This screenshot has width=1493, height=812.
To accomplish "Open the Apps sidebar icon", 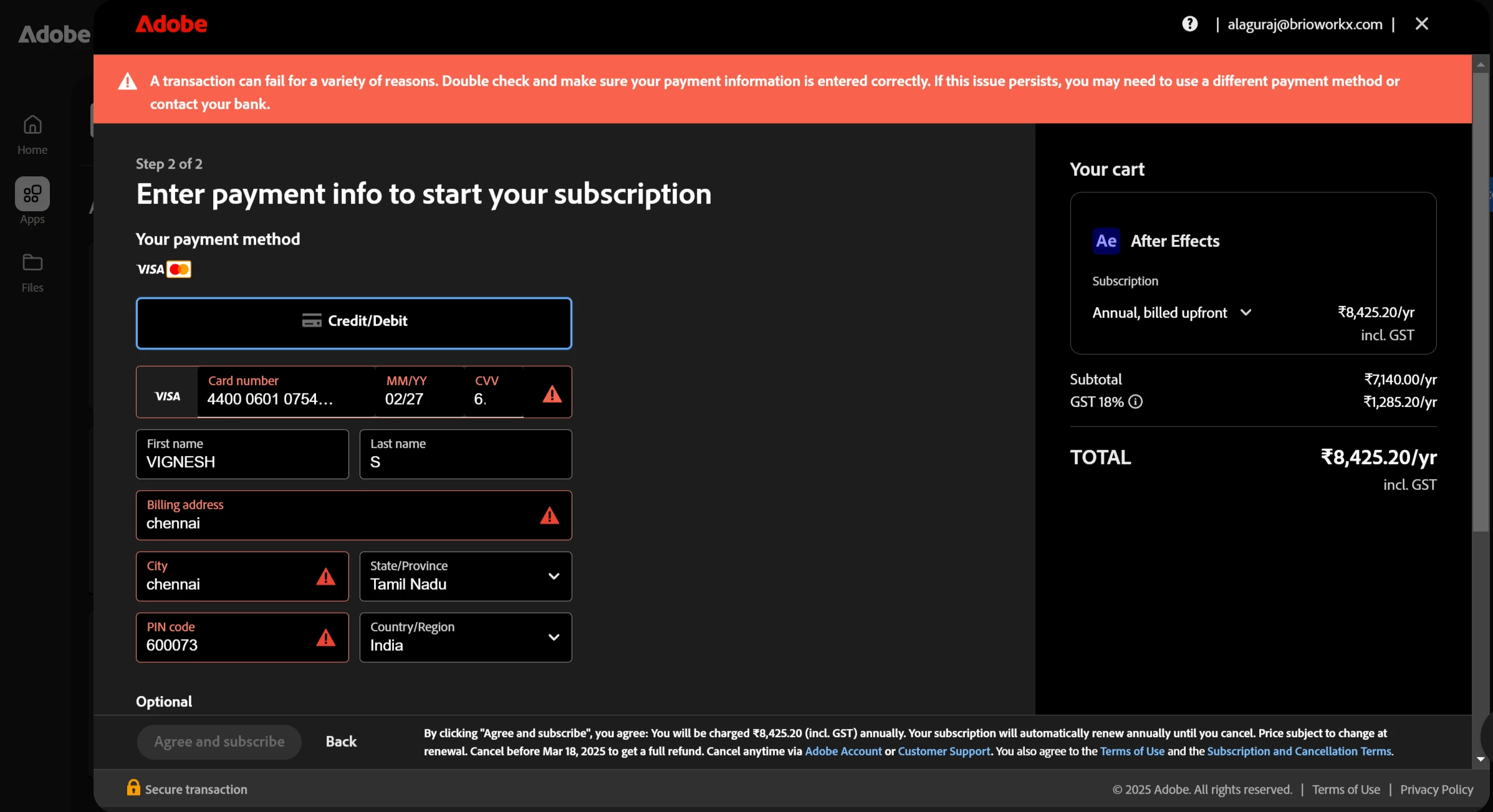I will [32, 194].
